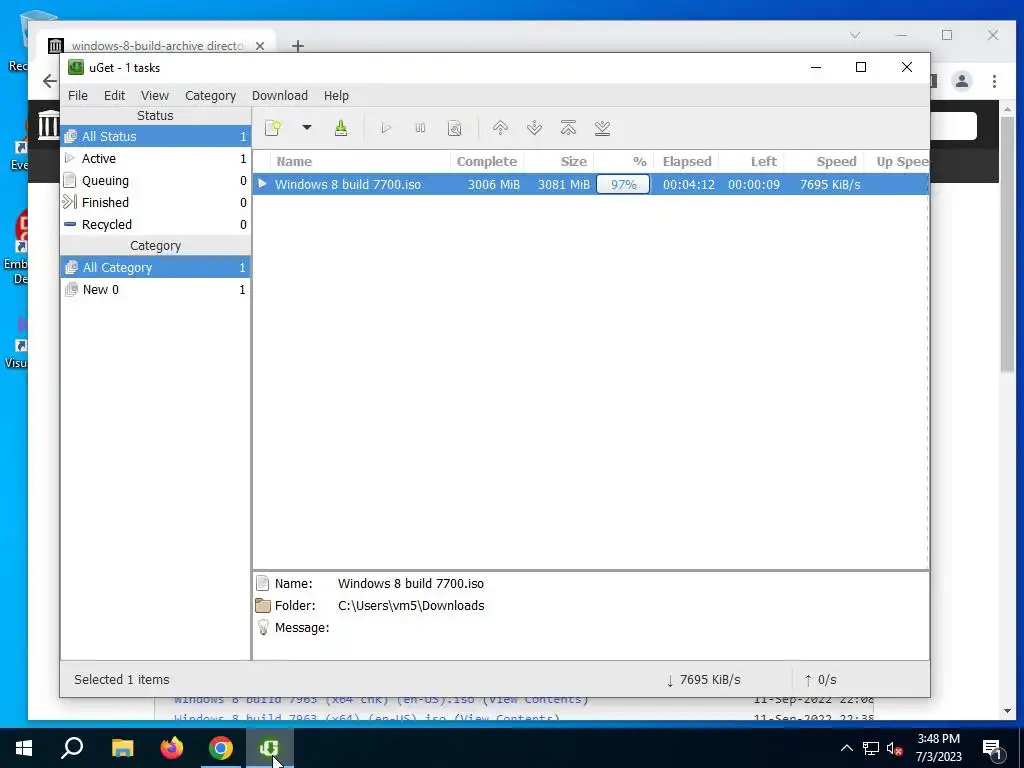This screenshot has width=1024, height=768.
Task: Click the 7695 KiB/s speed cell
Action: (x=830, y=184)
